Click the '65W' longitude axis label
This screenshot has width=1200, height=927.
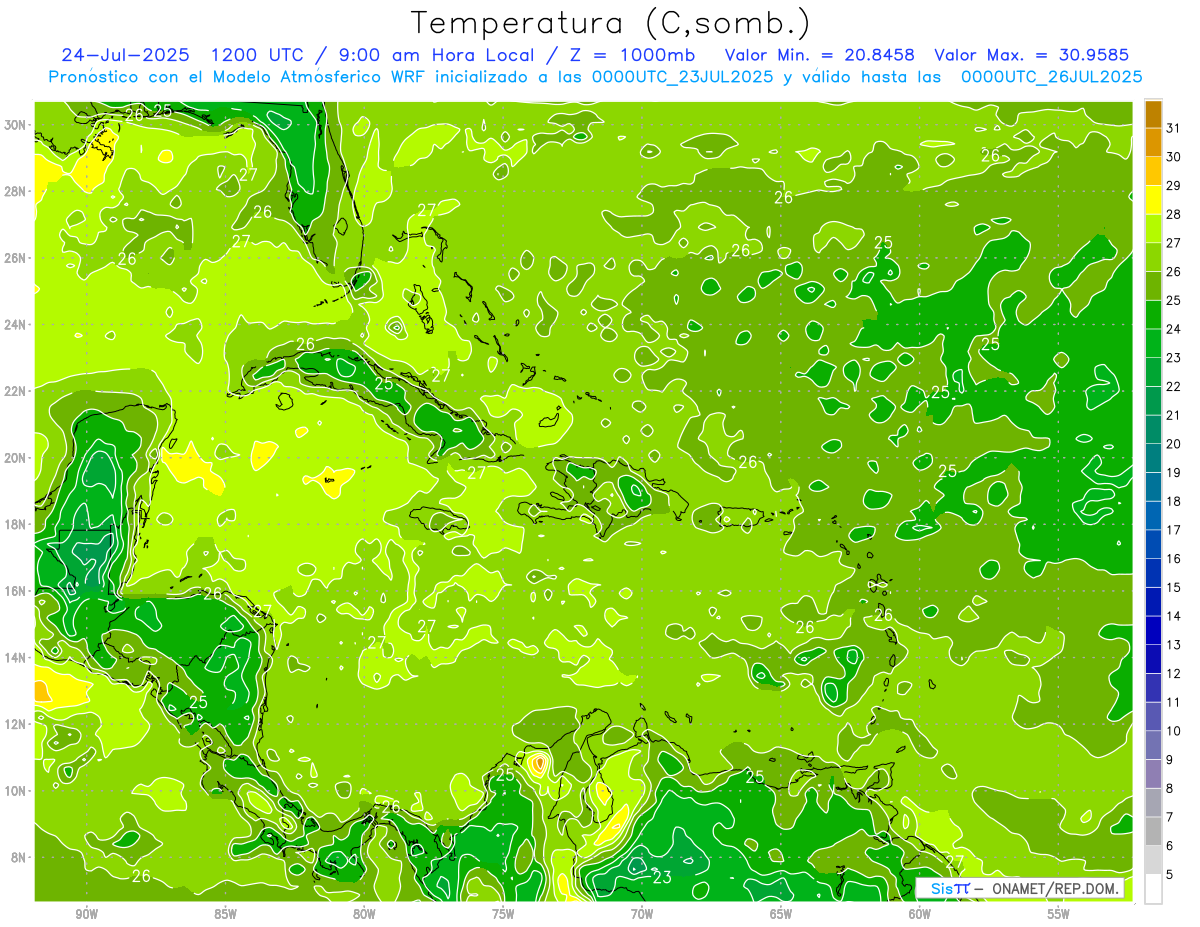pos(781,914)
